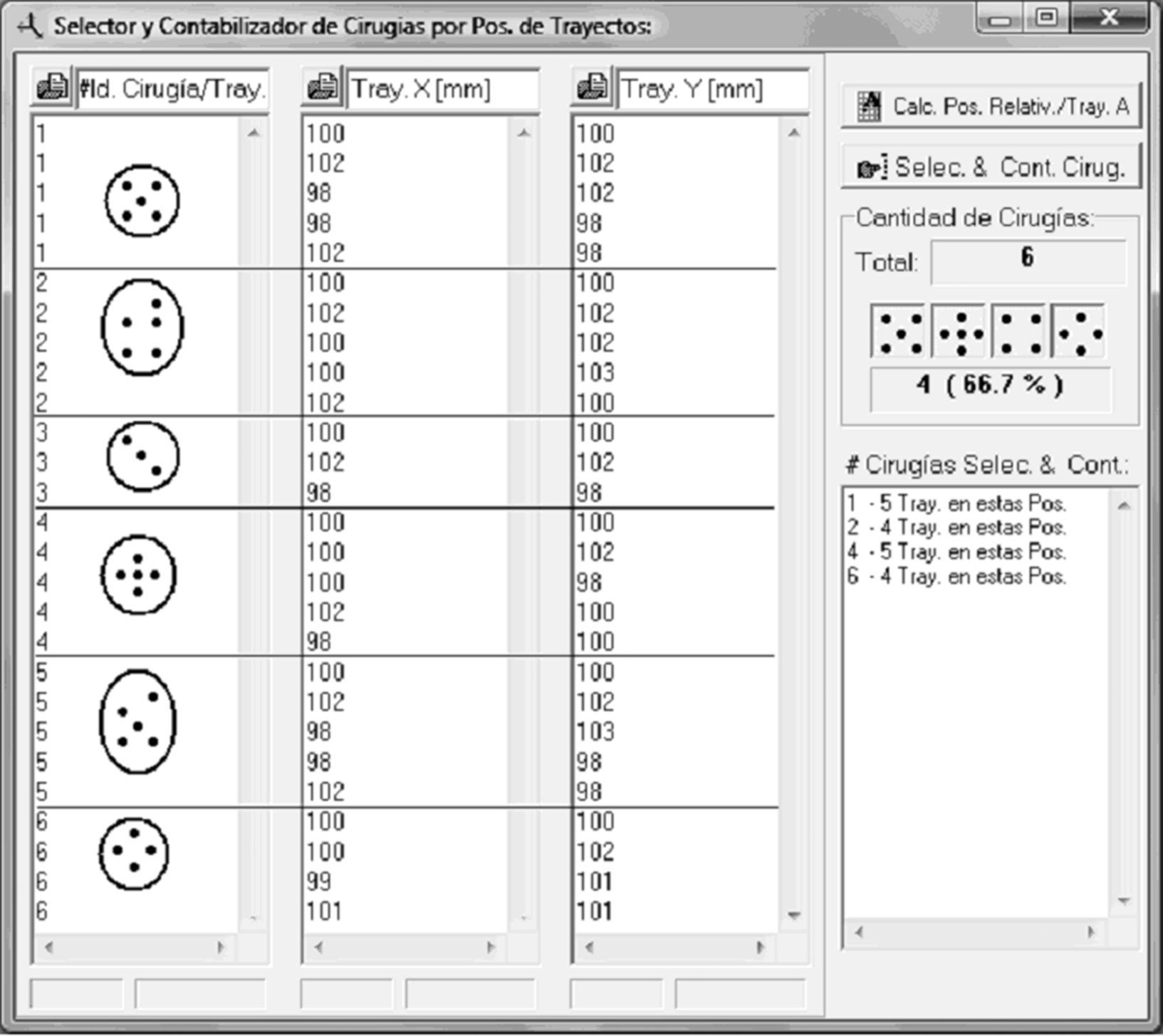Viewport: 1163px width, 1036px height.
Task: Select result '1 - 5 Tray. en estas Pos.'
Action: 956,504
